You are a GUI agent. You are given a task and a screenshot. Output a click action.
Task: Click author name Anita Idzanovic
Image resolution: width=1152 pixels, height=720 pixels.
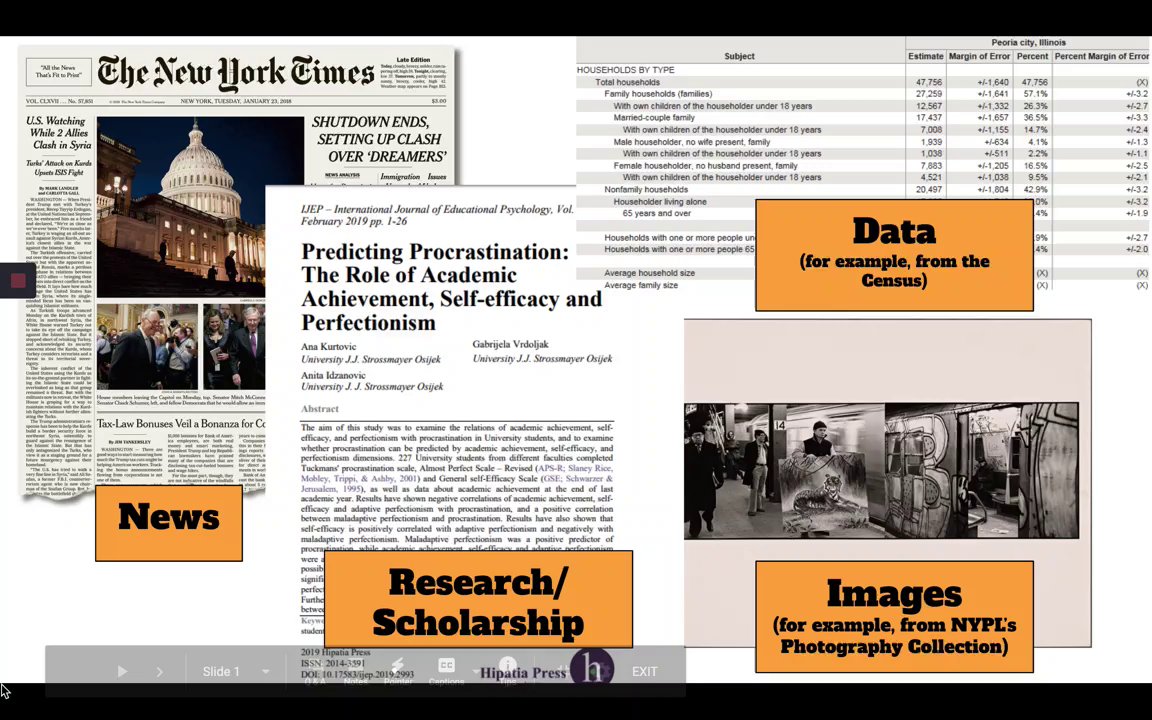pyautogui.click(x=333, y=375)
